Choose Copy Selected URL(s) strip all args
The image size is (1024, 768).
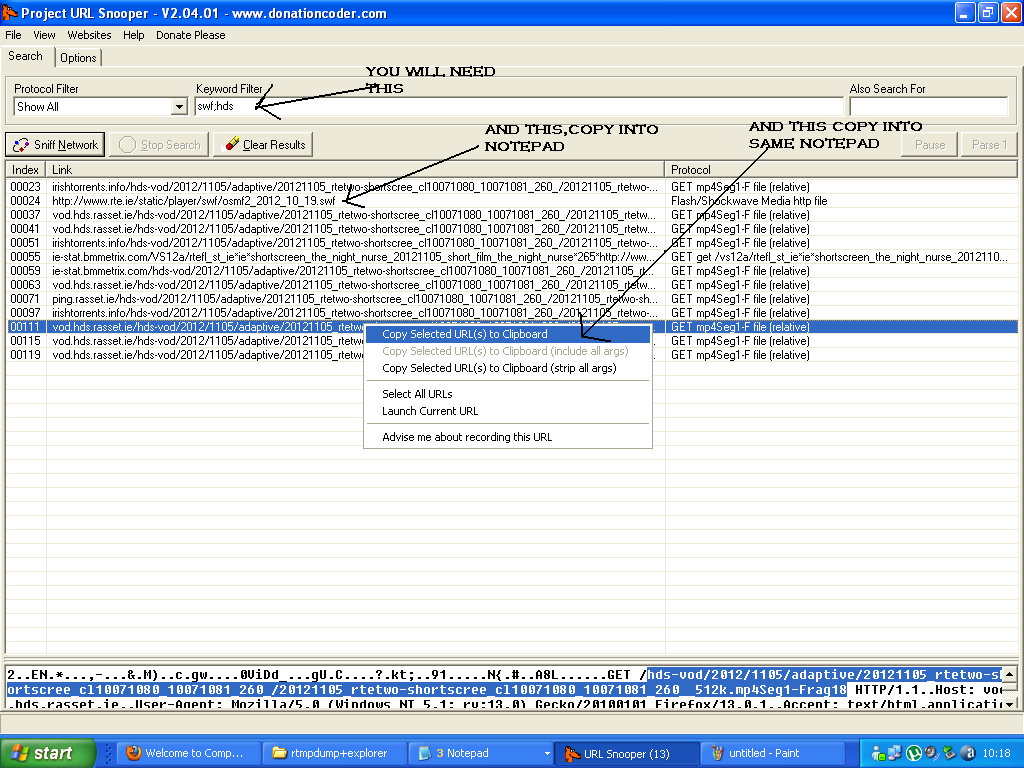coord(507,368)
